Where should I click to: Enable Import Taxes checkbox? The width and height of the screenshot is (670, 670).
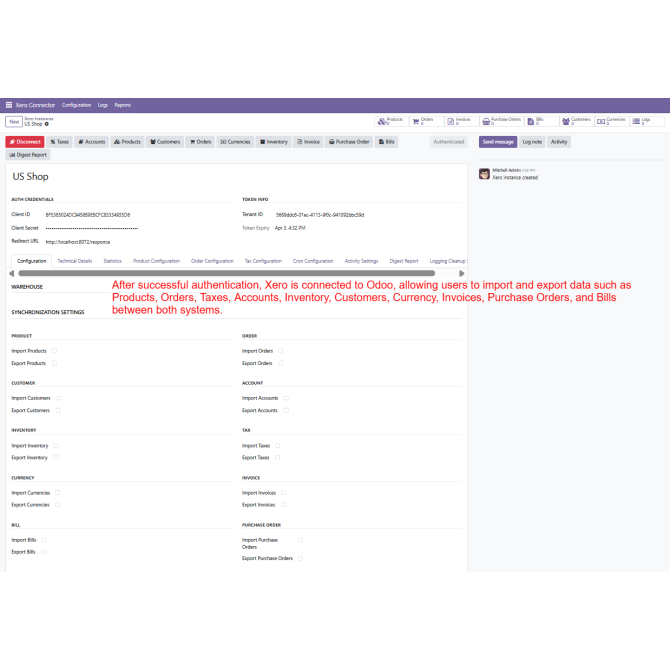(277, 445)
